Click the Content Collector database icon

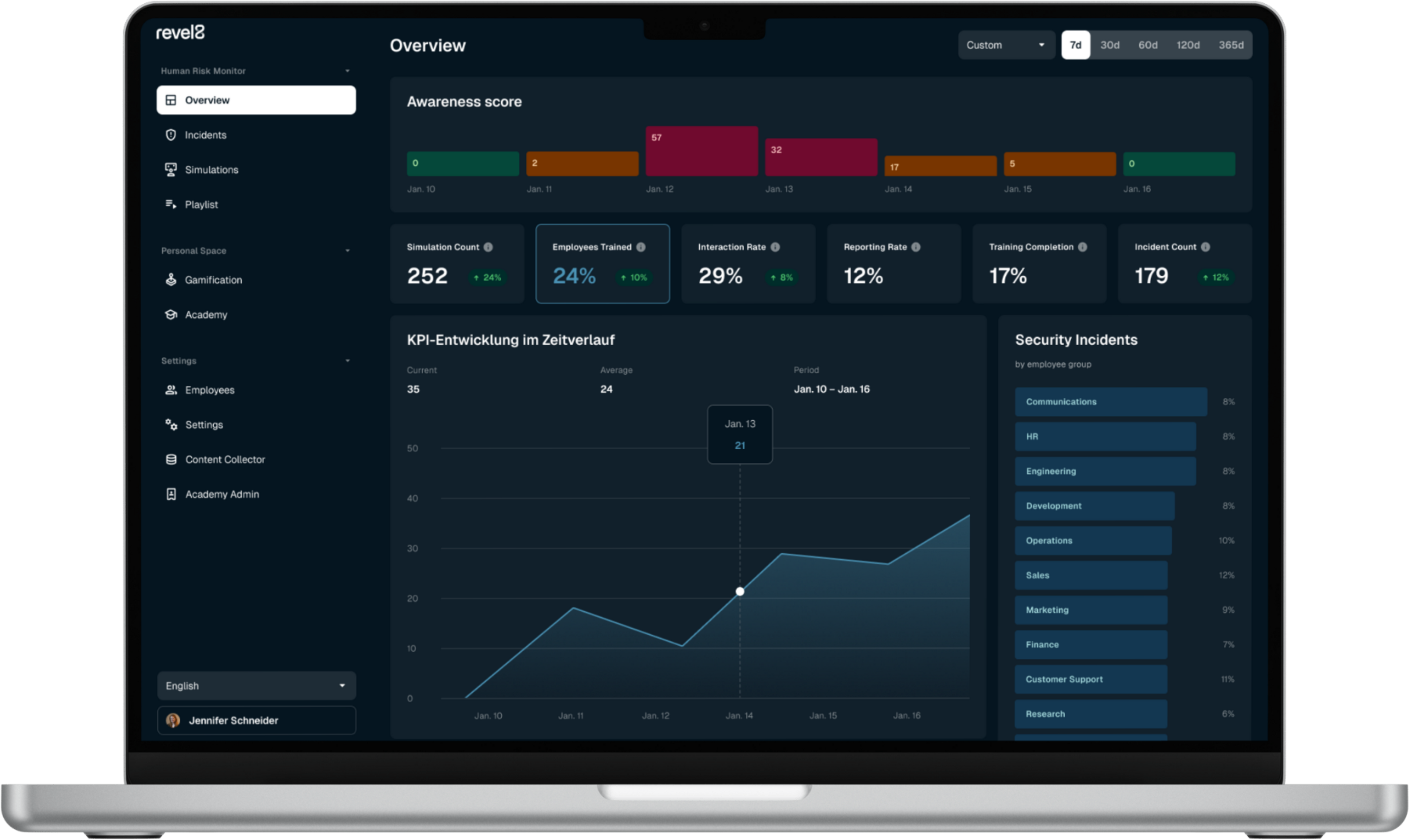tap(171, 460)
